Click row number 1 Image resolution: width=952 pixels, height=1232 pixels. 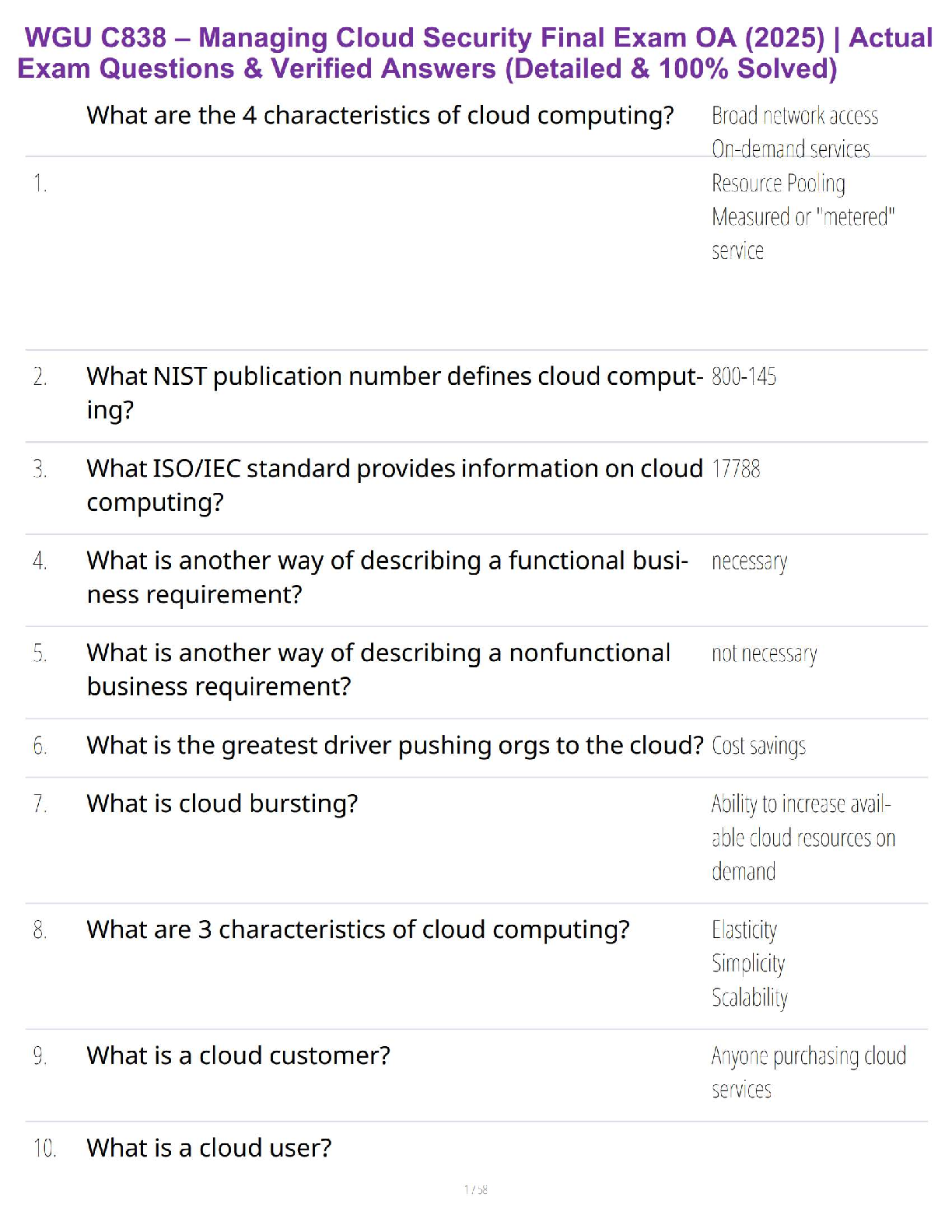40,184
